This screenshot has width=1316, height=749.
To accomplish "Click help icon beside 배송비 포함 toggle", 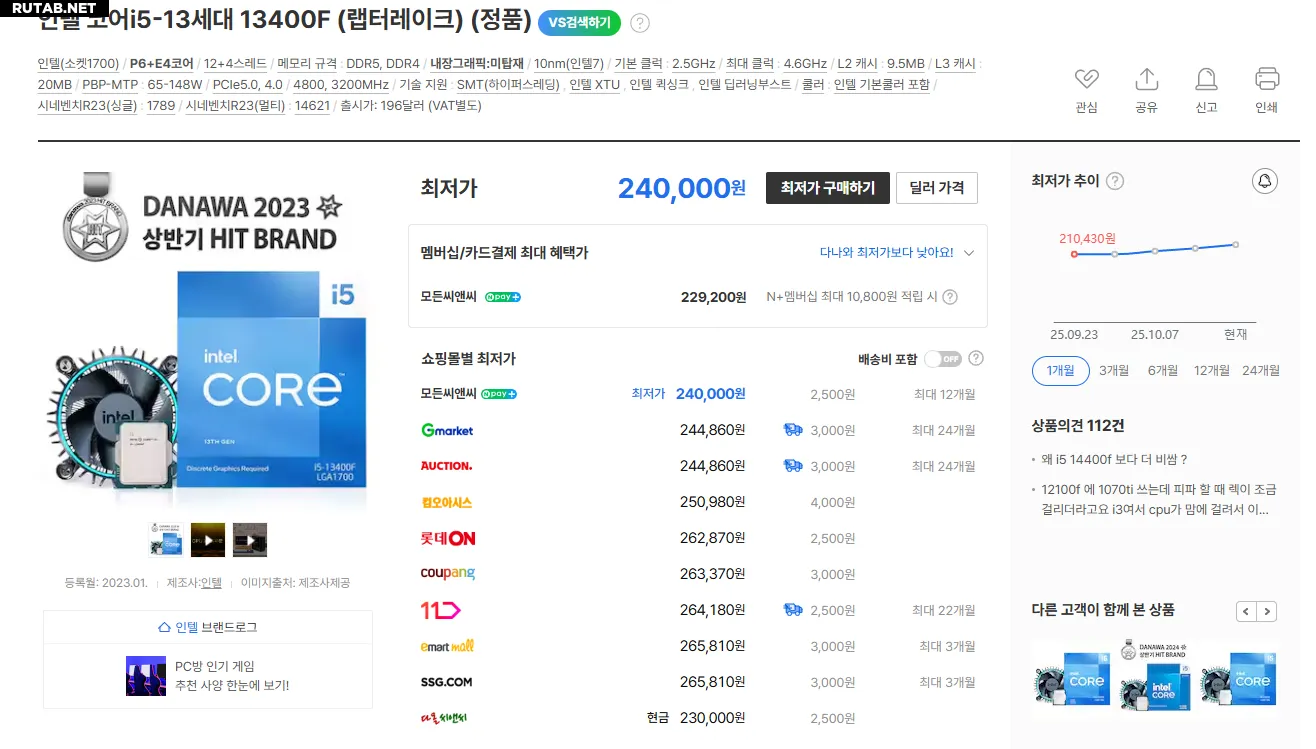I will (x=976, y=358).
